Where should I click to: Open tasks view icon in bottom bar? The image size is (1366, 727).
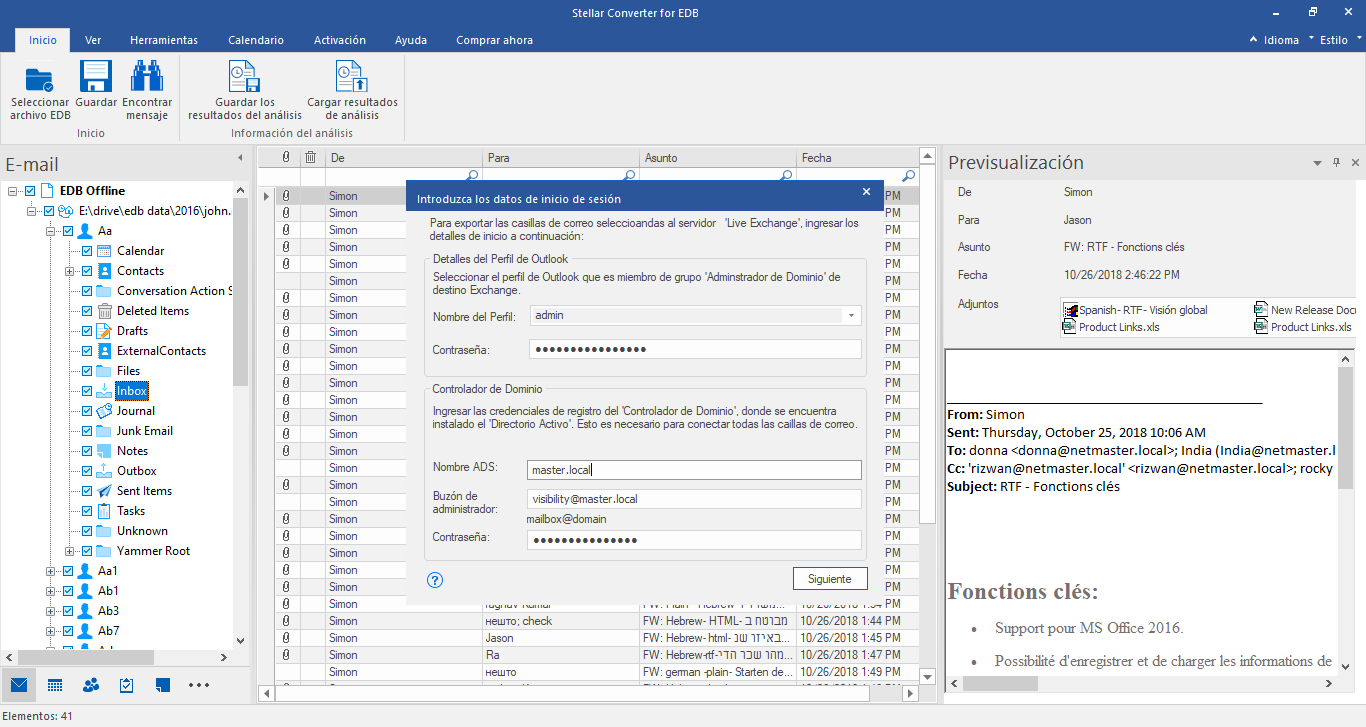pos(127,685)
